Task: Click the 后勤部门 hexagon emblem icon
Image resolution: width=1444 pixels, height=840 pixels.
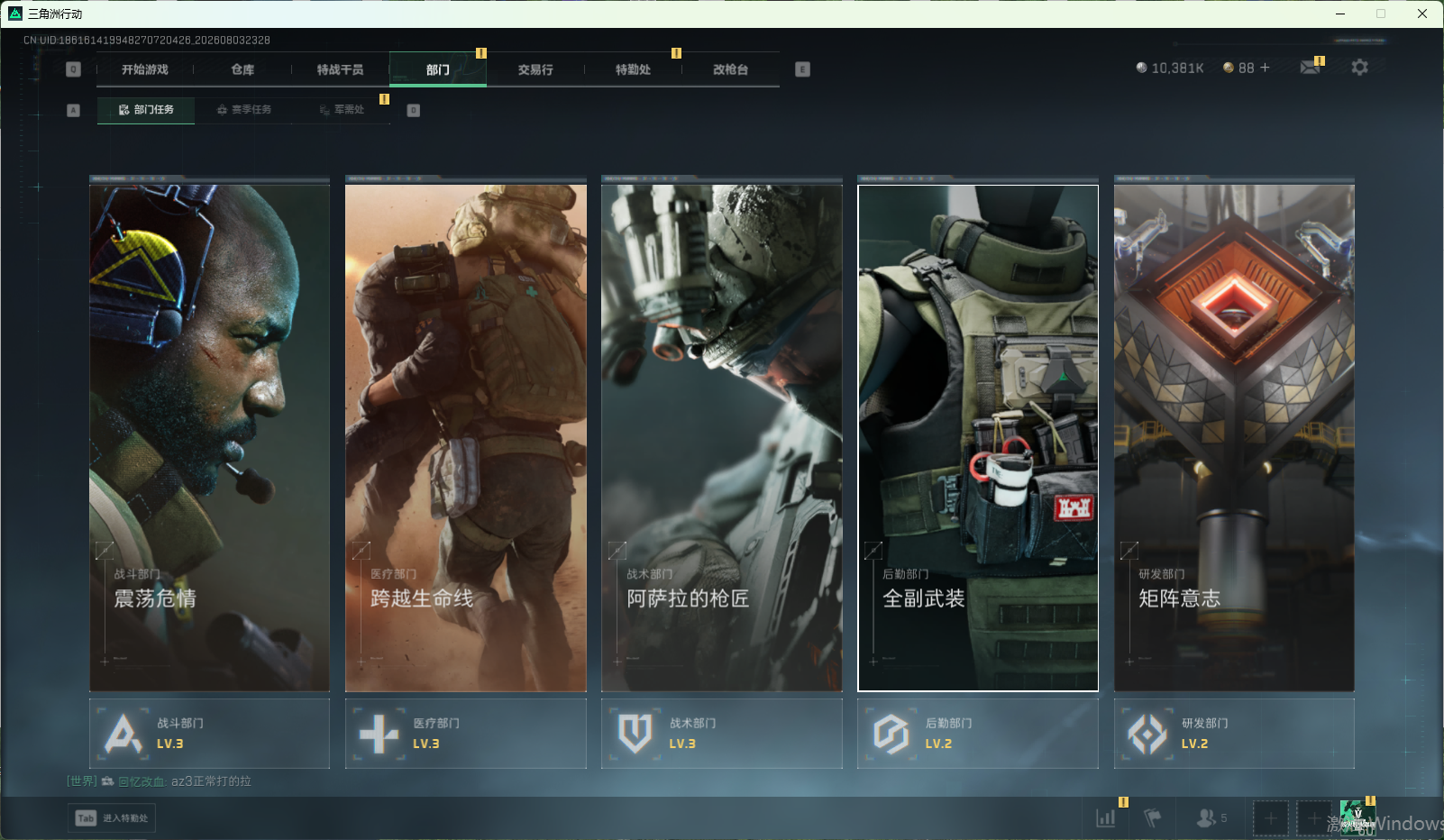Action: click(x=891, y=734)
